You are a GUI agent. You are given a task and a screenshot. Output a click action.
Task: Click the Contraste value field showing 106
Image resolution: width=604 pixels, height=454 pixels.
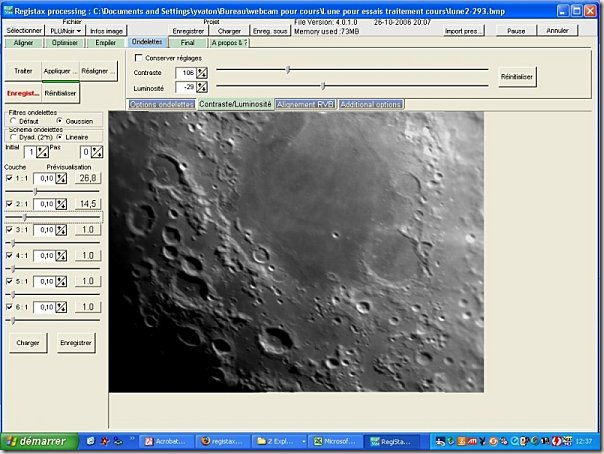pos(186,73)
